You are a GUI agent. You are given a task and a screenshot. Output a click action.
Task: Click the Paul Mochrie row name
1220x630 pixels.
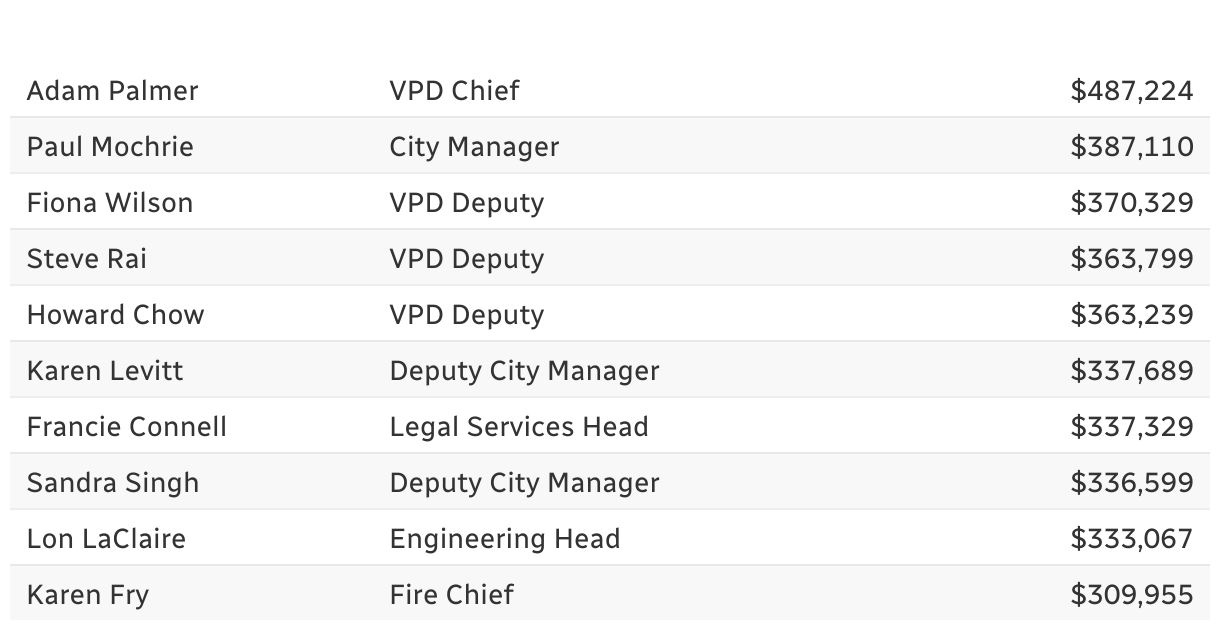click(110, 147)
